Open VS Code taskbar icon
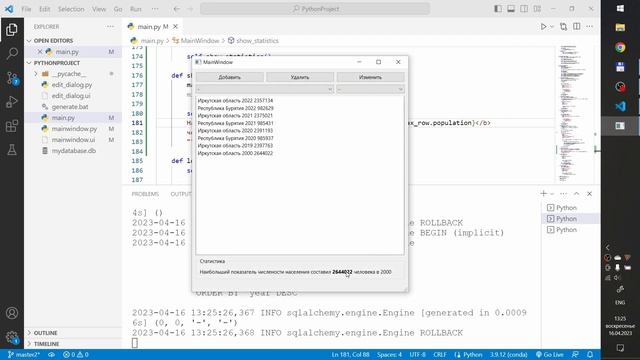The height and width of the screenshot is (360, 640). pyautogui.click(x=620, y=106)
